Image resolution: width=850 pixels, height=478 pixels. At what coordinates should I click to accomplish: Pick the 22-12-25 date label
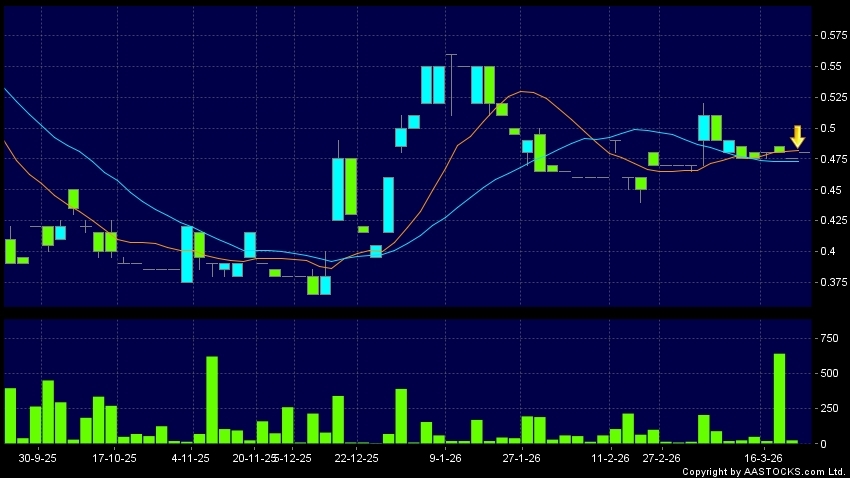click(x=357, y=457)
